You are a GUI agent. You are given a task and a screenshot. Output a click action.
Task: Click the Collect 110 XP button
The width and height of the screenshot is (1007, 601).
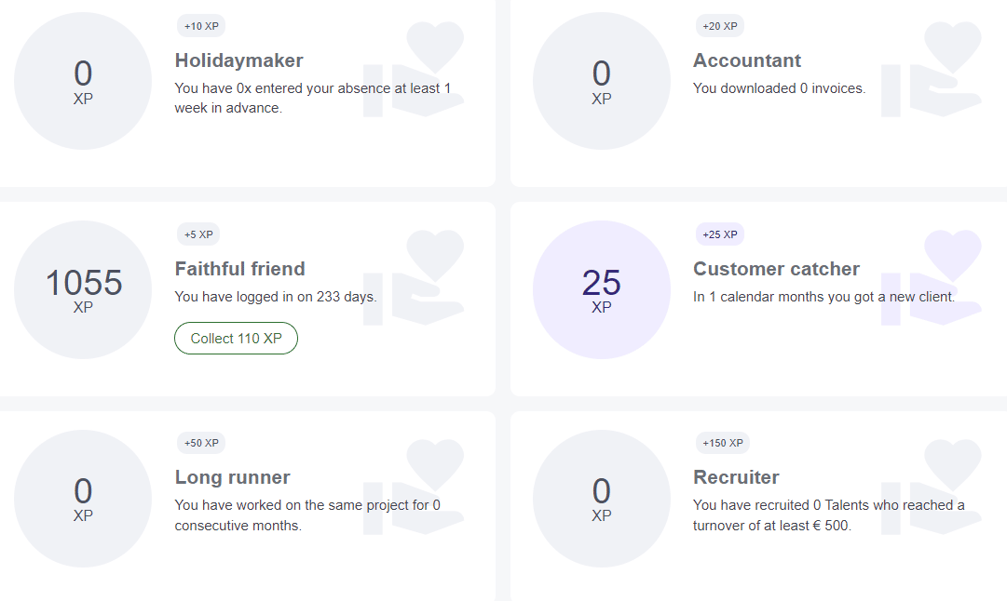pyautogui.click(x=236, y=338)
